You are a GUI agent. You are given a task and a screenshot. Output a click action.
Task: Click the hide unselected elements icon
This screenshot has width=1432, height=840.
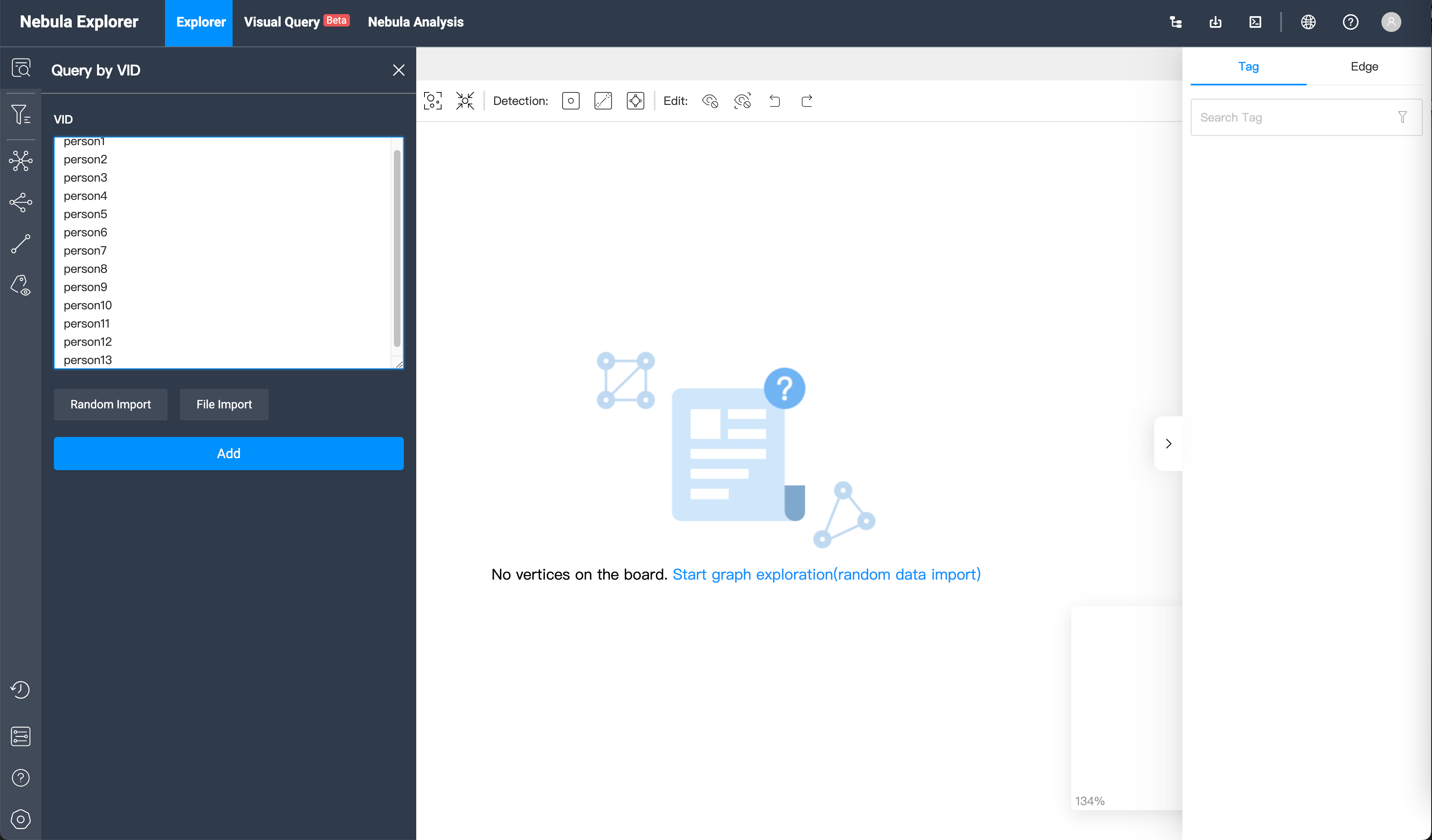(x=742, y=101)
